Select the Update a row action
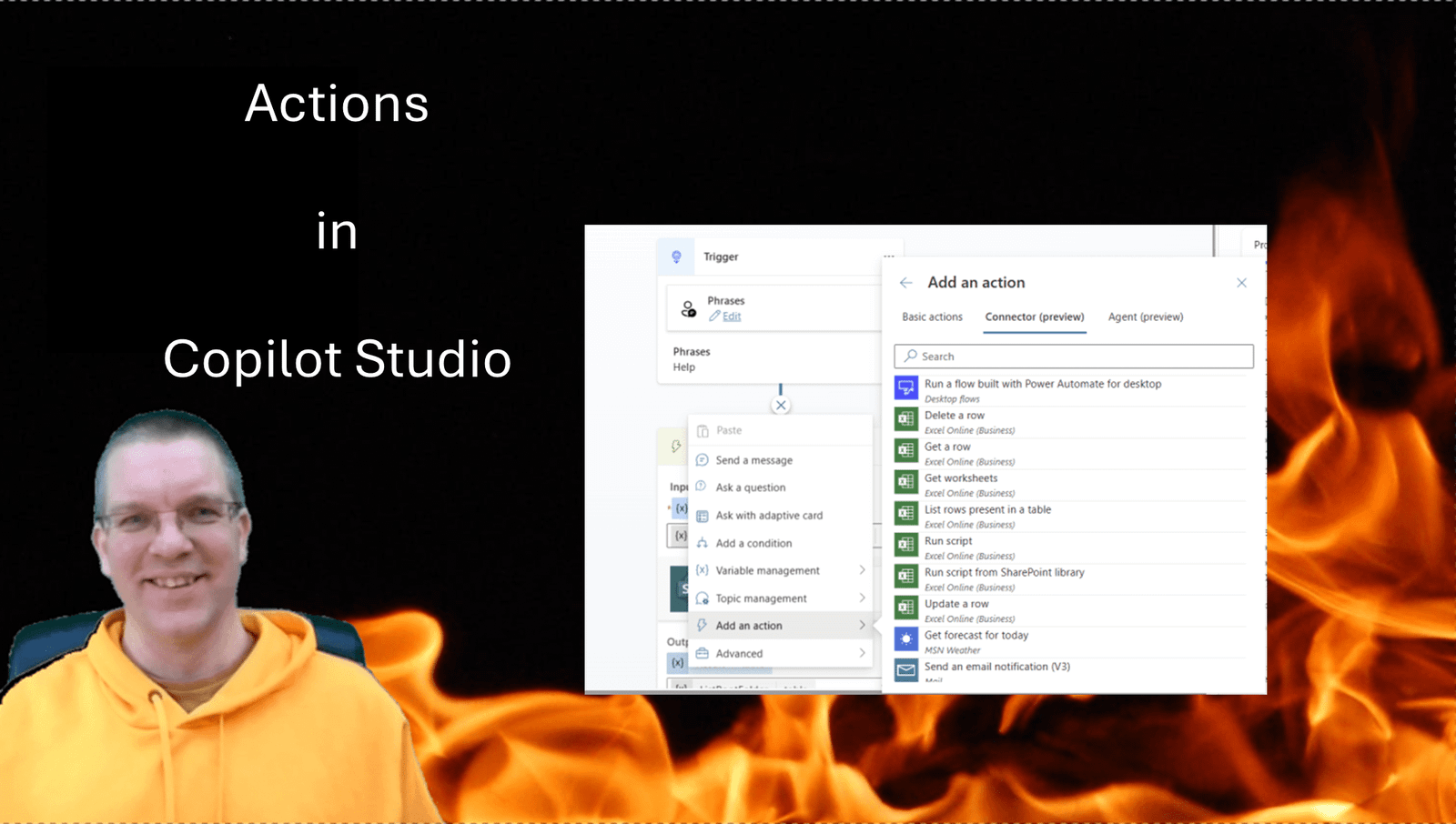Viewport: 1456px width, 824px height. click(x=956, y=604)
